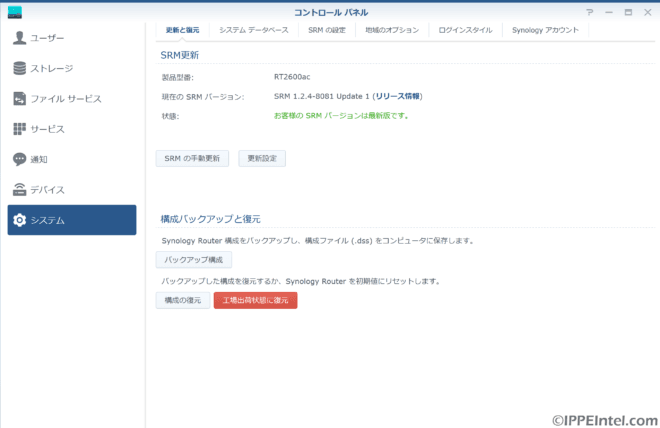This screenshot has width=660, height=428.
Task: Click the user silhouette icon in sidebar
Action: (19, 38)
